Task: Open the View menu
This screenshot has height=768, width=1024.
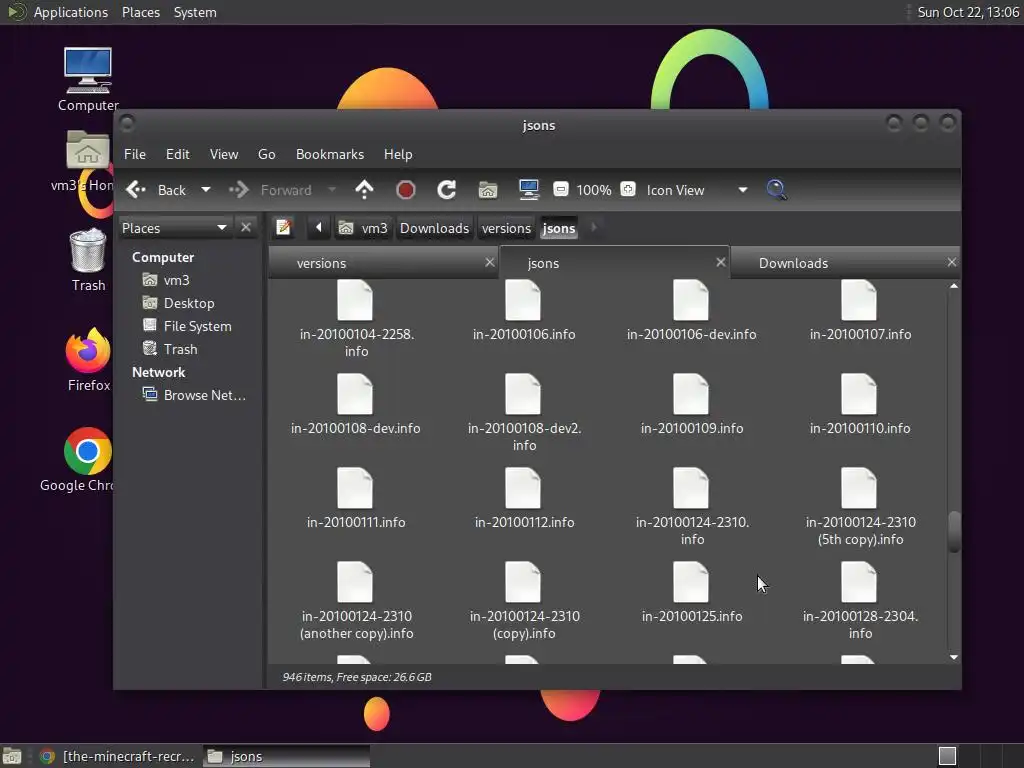Action: [224, 154]
